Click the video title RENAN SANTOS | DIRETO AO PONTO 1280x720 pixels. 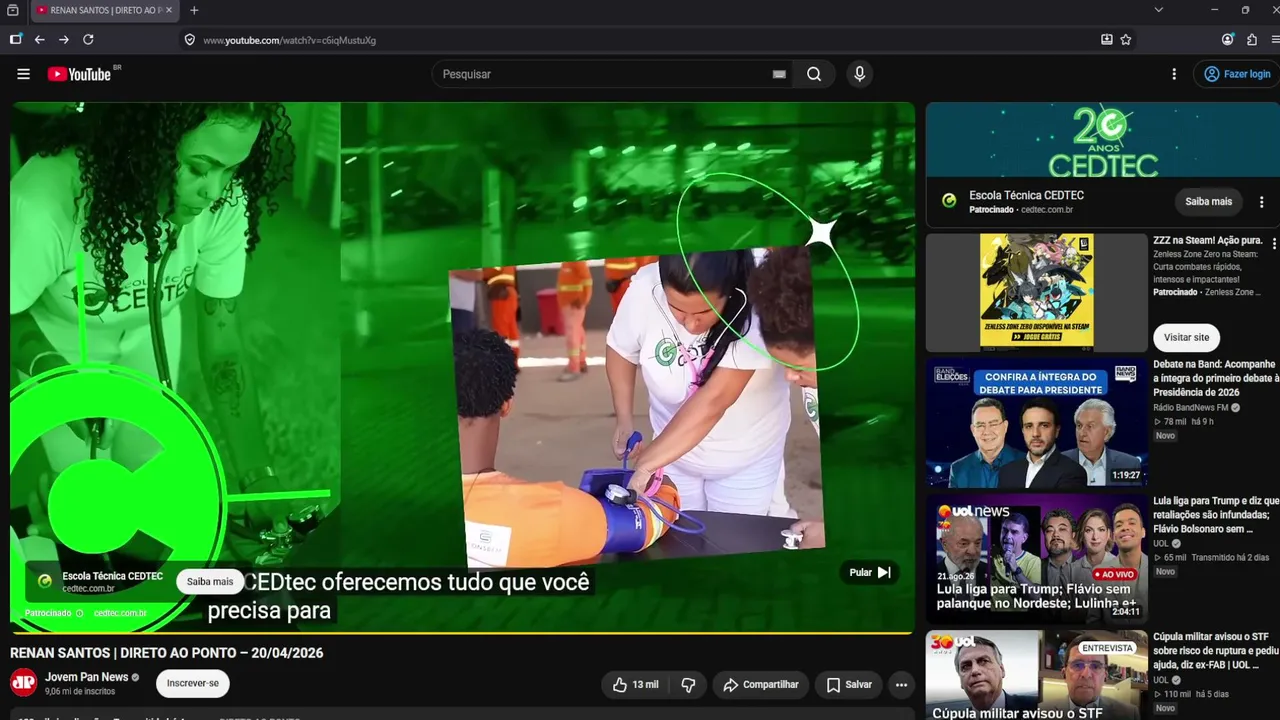[167, 653]
